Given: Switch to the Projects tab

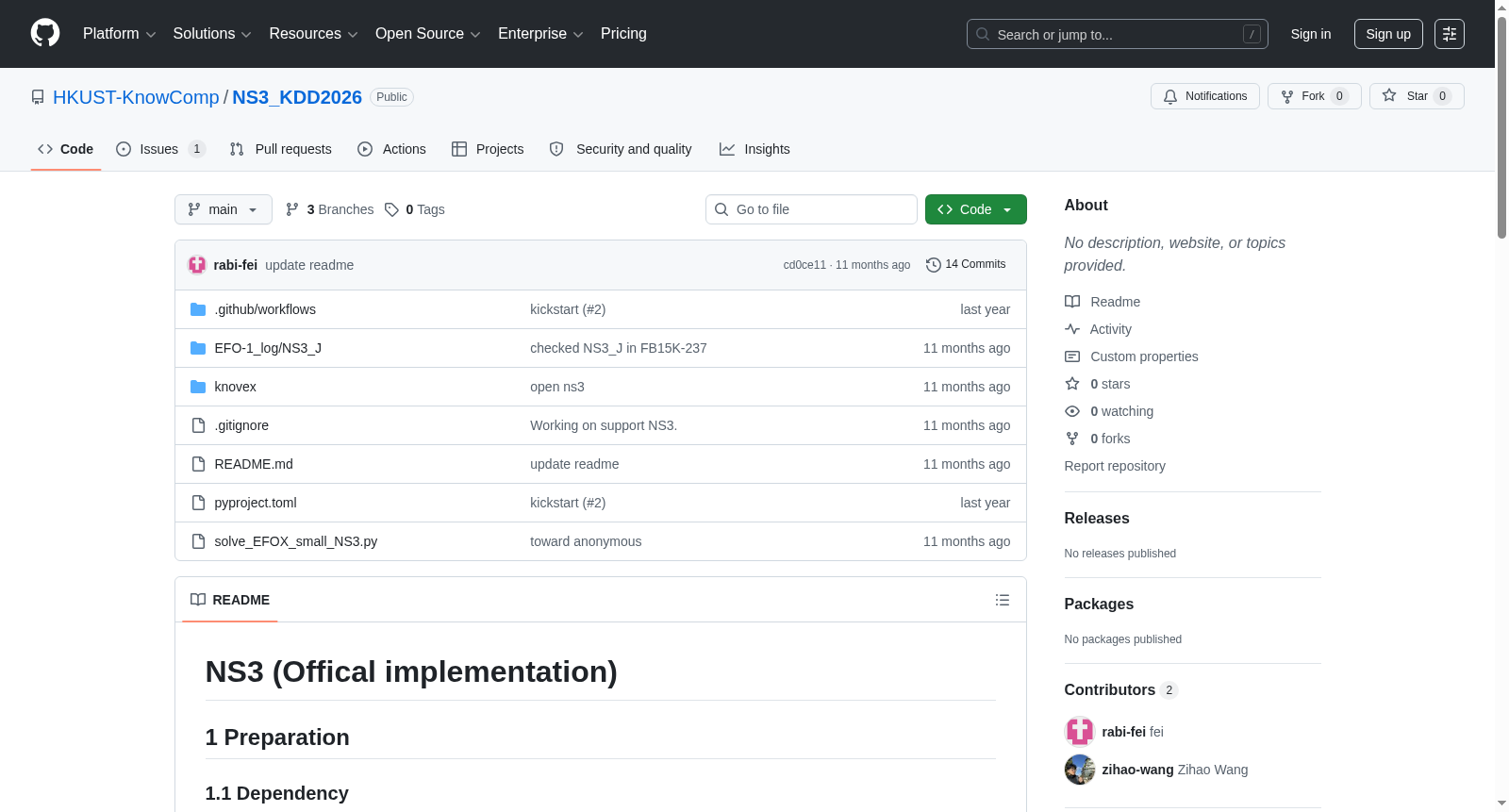Looking at the screenshot, I should tap(488, 149).
